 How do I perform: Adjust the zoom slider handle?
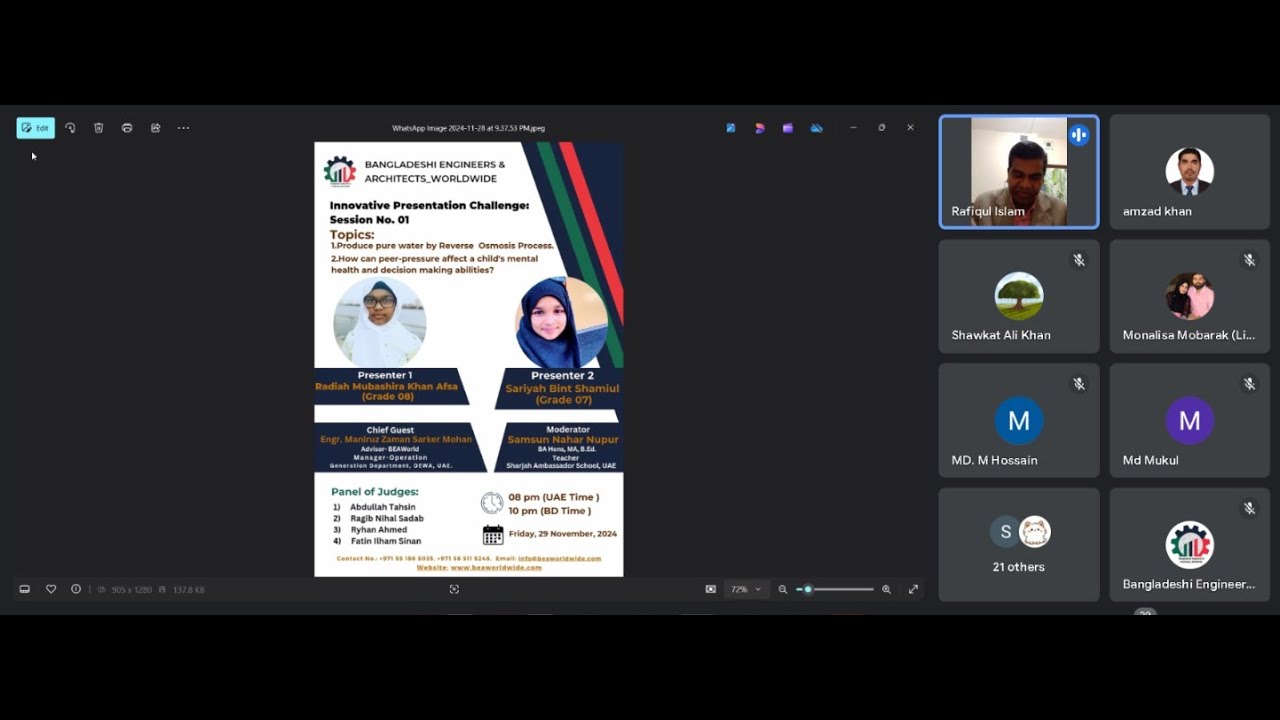click(808, 590)
